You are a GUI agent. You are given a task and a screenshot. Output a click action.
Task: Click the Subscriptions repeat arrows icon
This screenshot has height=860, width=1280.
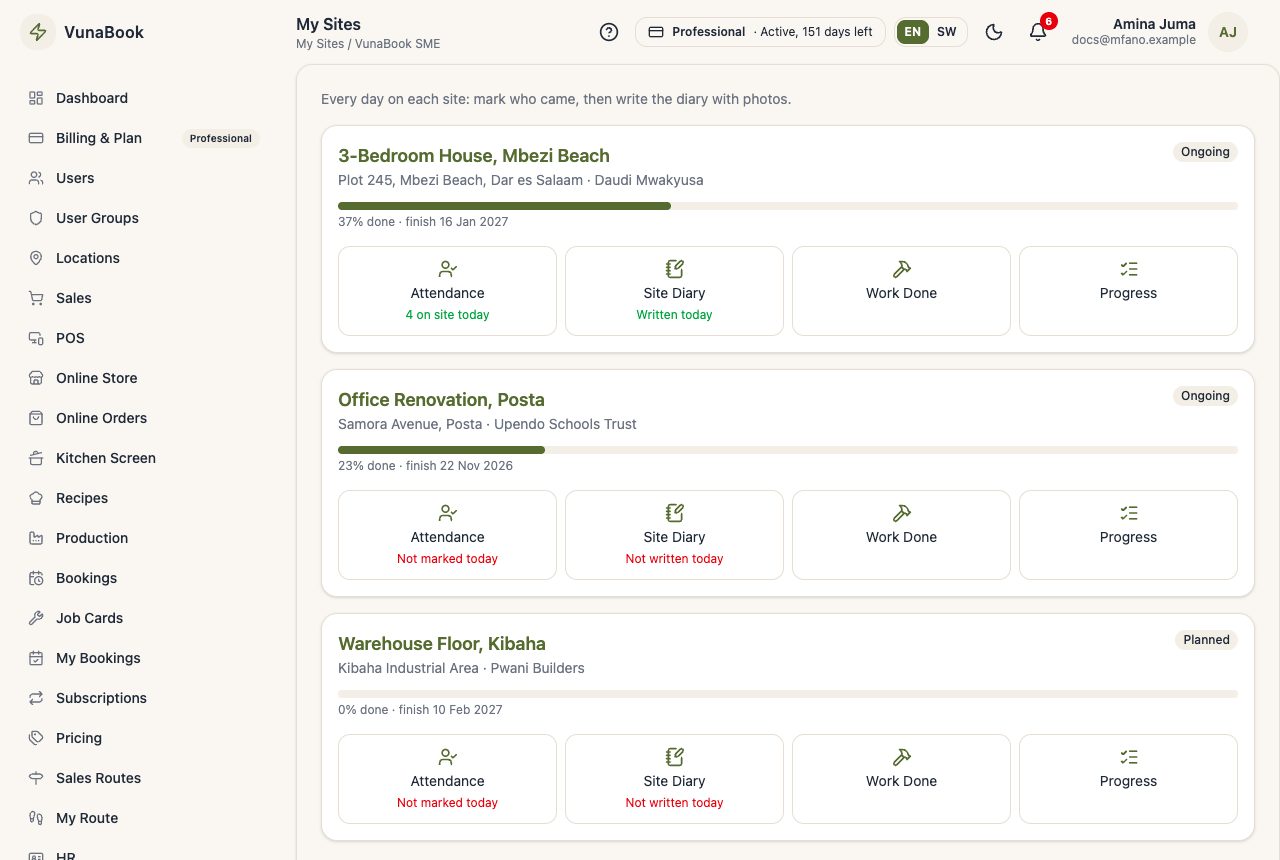click(36, 698)
